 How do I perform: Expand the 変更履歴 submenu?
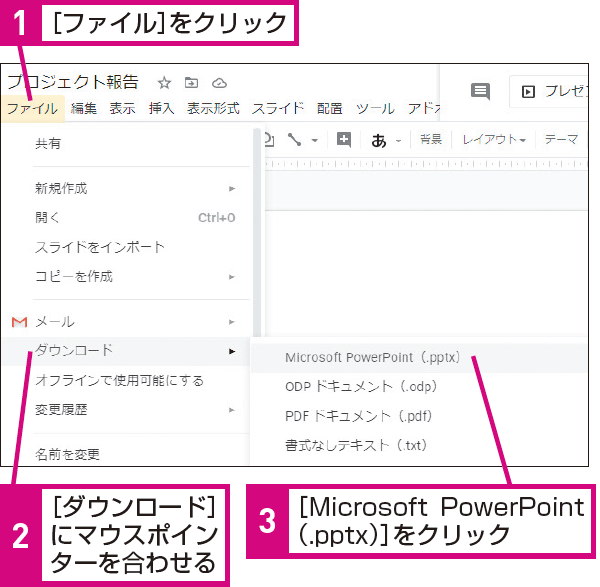[x=126, y=410]
